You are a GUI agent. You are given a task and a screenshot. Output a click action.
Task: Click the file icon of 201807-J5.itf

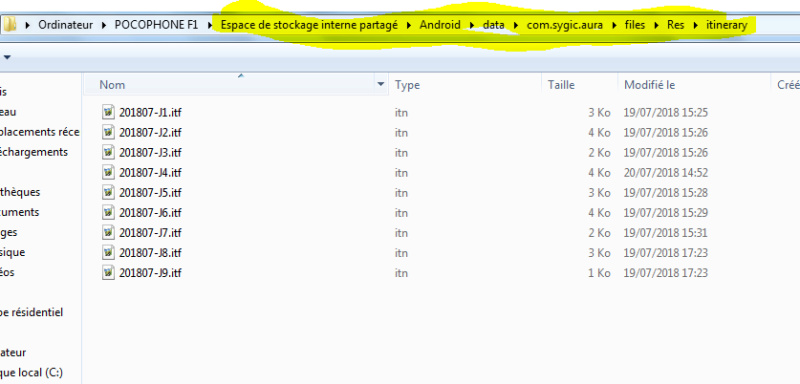(108, 192)
